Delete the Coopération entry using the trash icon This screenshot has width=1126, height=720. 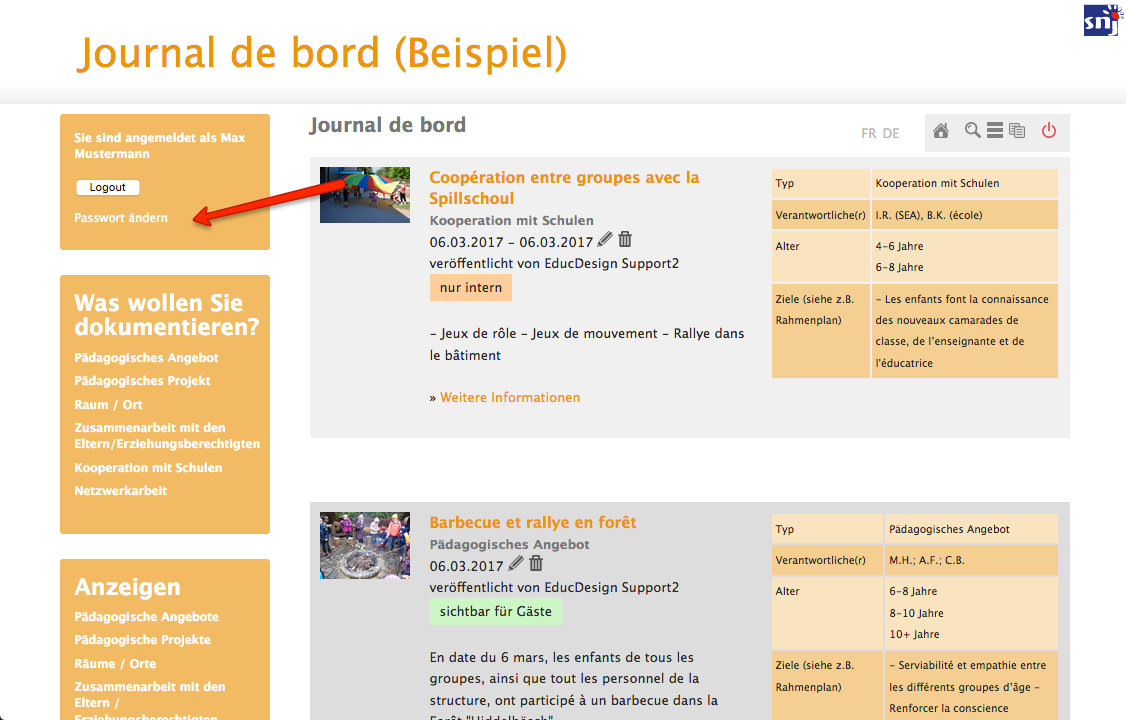(x=625, y=240)
